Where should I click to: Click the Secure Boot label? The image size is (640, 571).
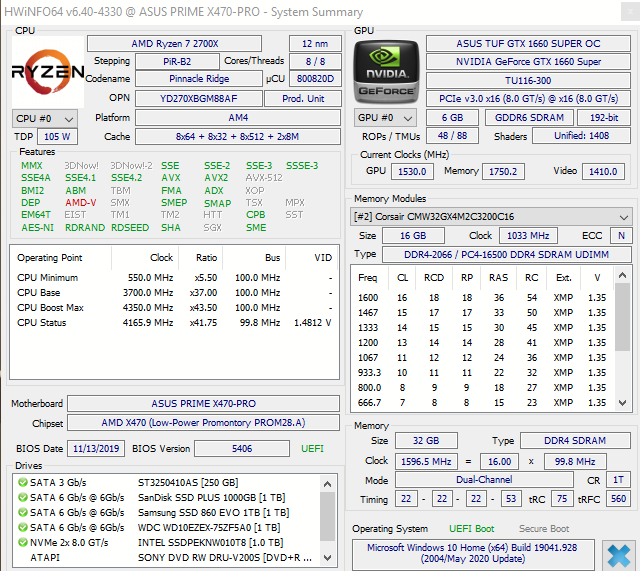click(x=544, y=529)
